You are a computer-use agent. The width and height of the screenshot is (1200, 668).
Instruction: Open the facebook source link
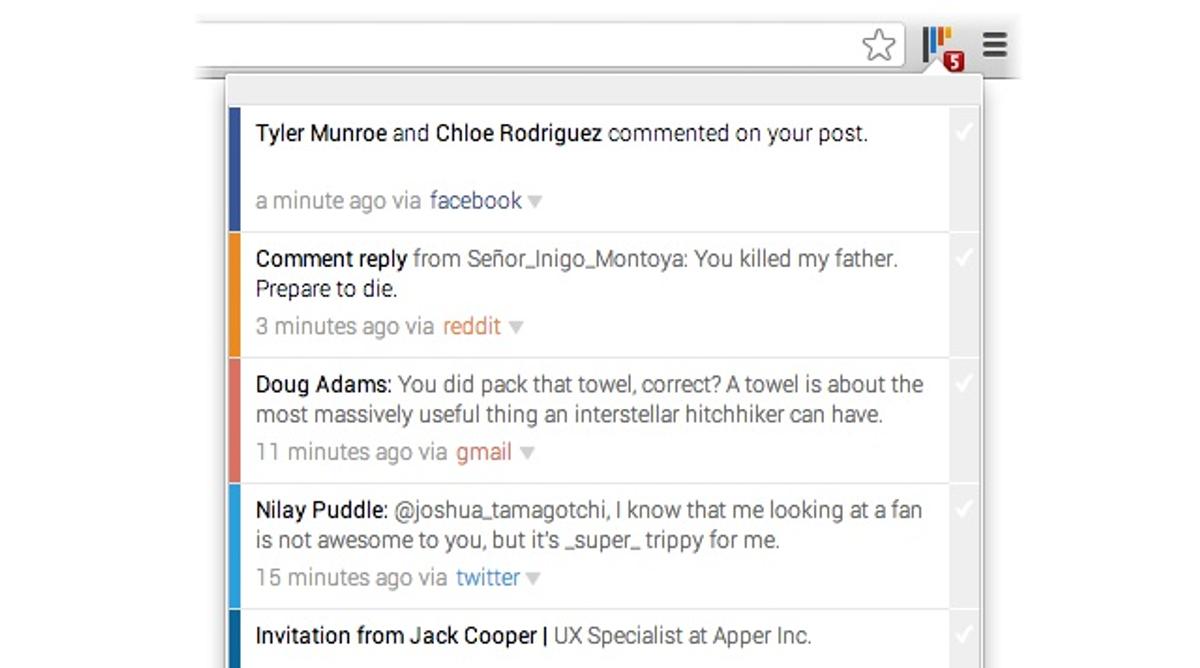tap(475, 201)
